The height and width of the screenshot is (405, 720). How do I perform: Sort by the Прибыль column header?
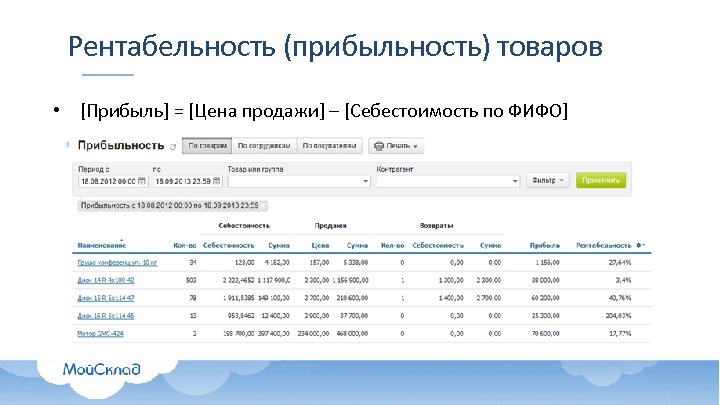545,245
